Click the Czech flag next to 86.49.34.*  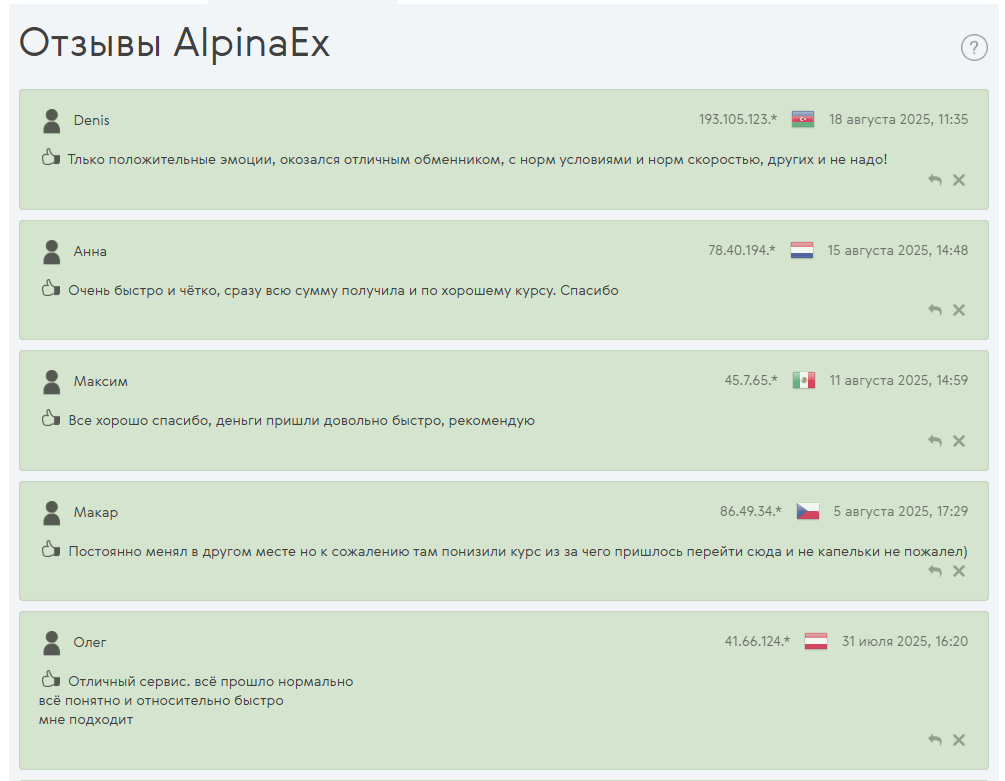coord(808,511)
